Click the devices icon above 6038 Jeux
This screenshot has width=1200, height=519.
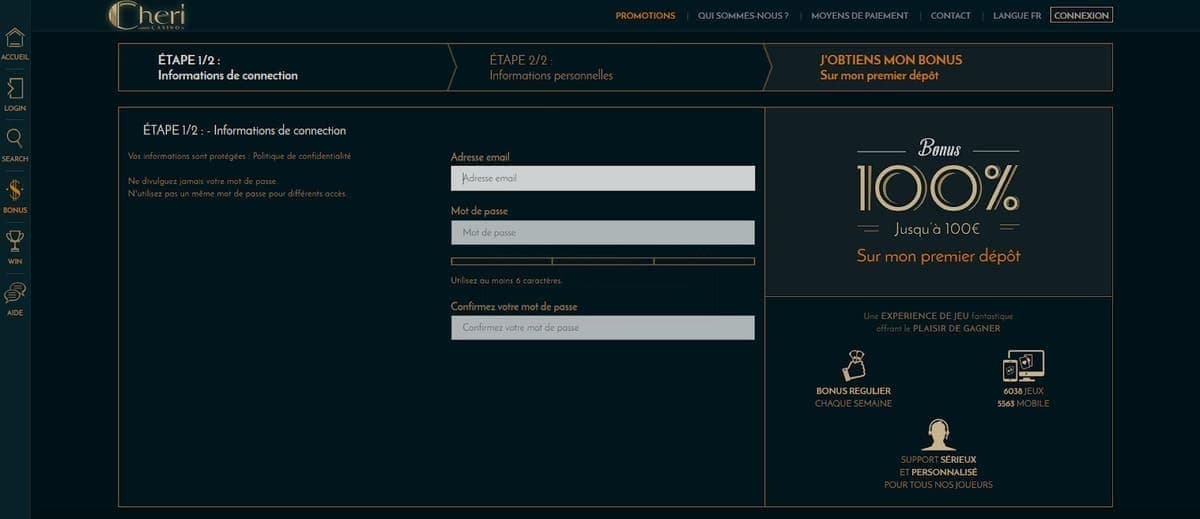pos(1023,365)
